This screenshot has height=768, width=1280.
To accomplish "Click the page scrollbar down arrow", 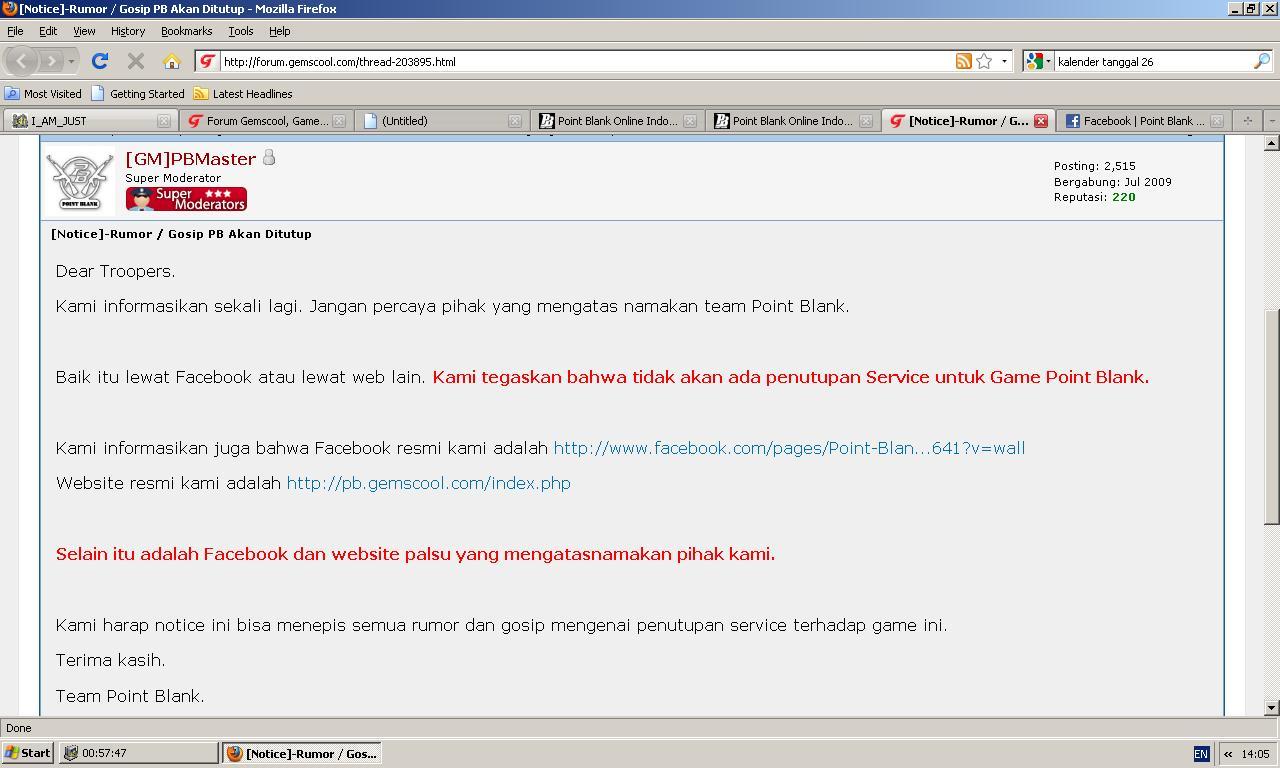I will [x=1271, y=708].
